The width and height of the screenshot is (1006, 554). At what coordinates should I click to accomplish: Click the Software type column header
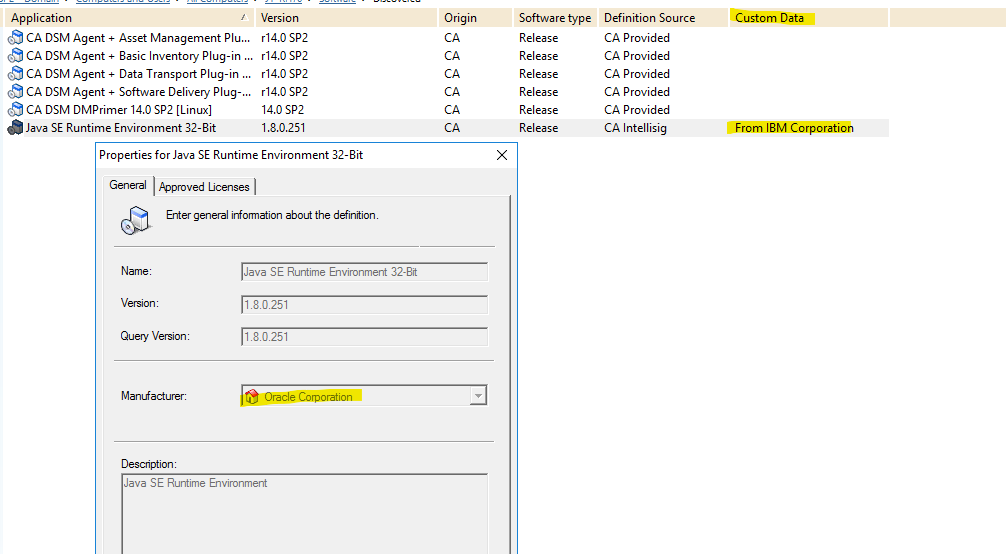tap(554, 18)
